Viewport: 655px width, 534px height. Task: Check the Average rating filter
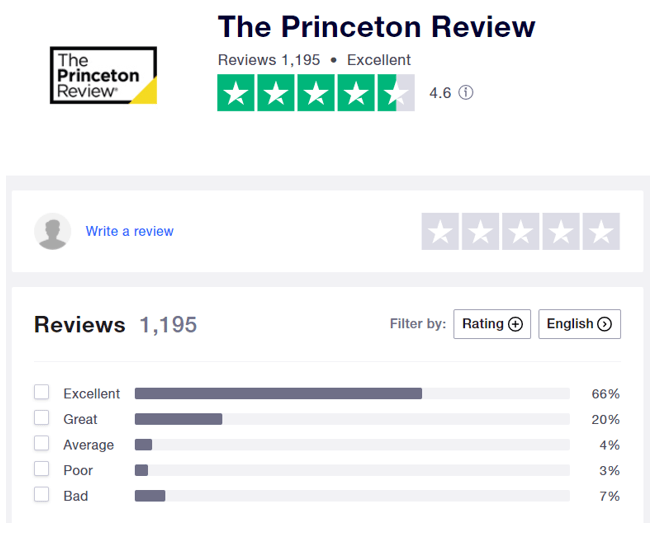tap(41, 443)
